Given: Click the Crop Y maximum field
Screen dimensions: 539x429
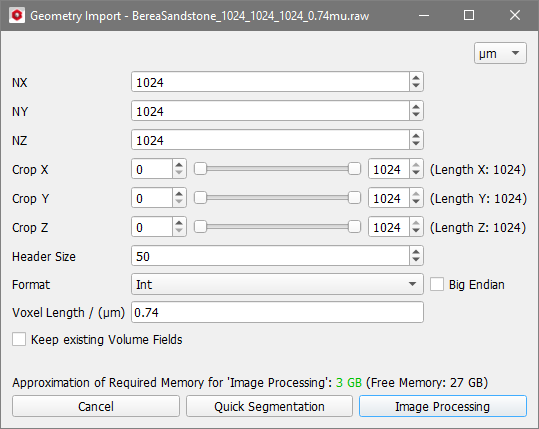Looking at the screenshot, I should (x=388, y=198).
